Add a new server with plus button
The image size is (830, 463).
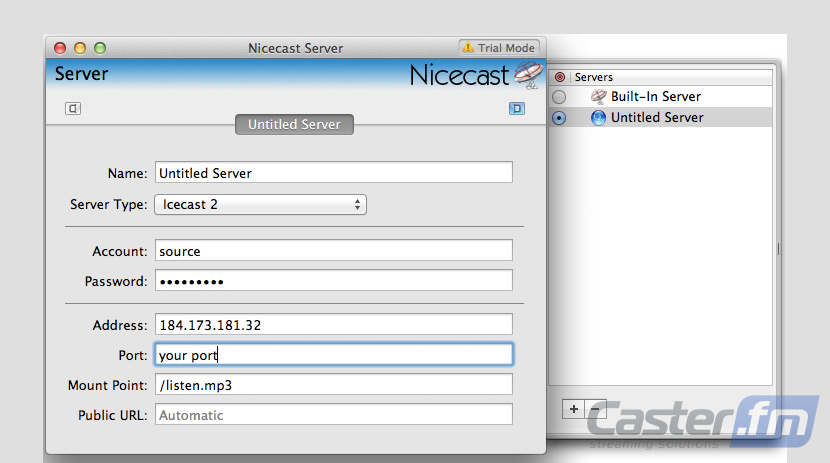pos(573,408)
